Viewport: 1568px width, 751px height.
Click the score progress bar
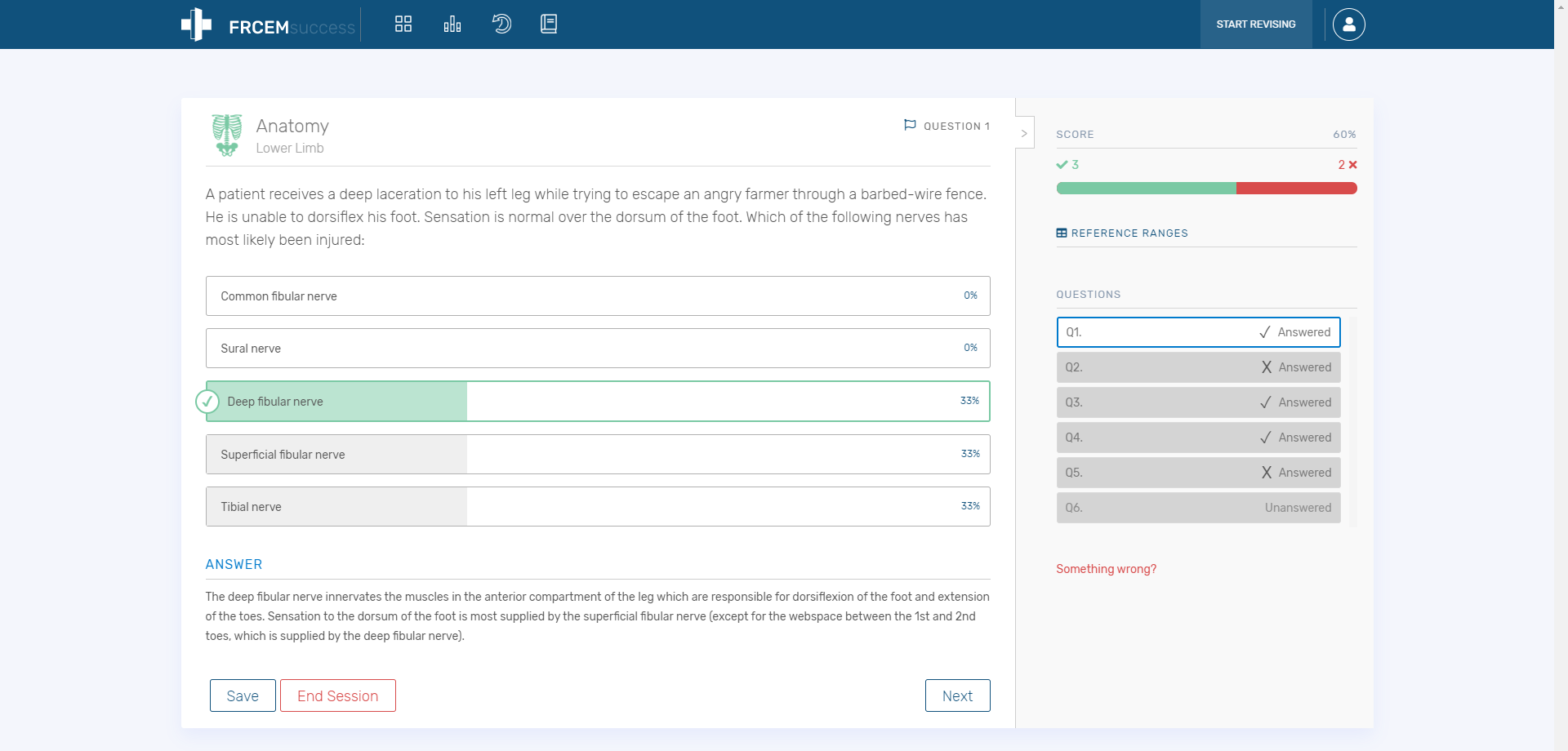coord(1205,189)
